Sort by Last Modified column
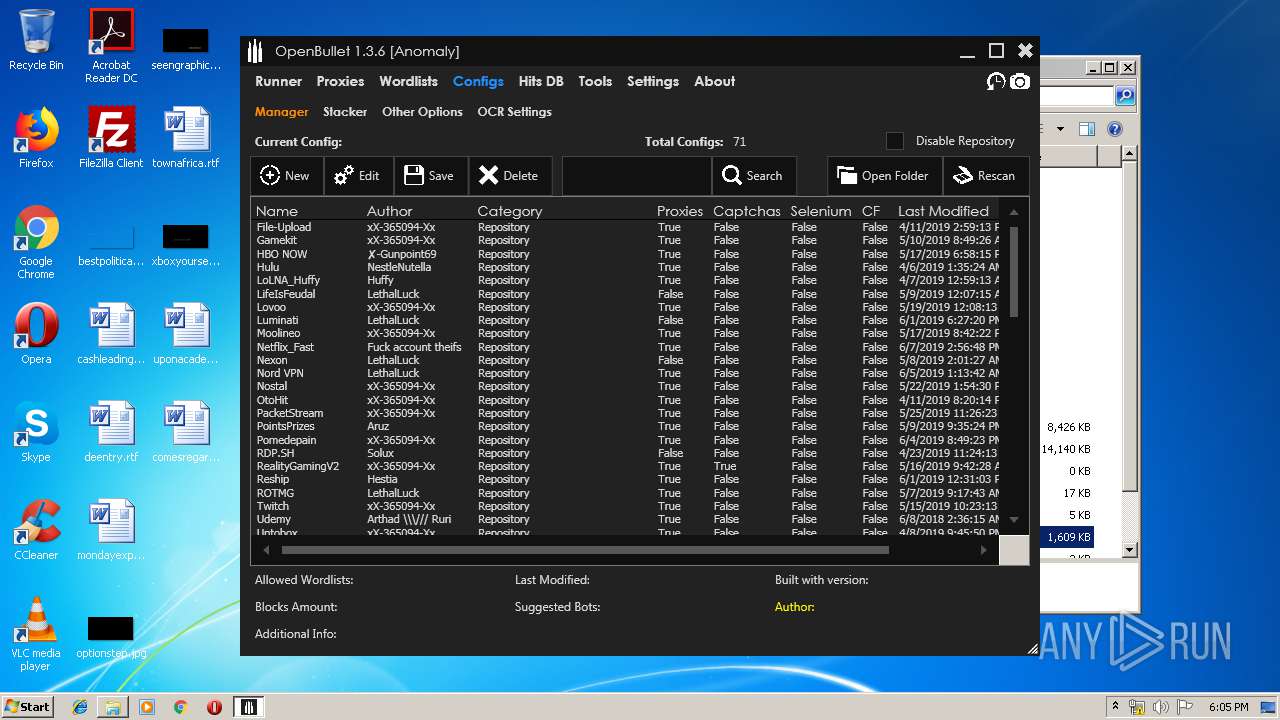1280x720 pixels. pyautogui.click(x=943, y=211)
